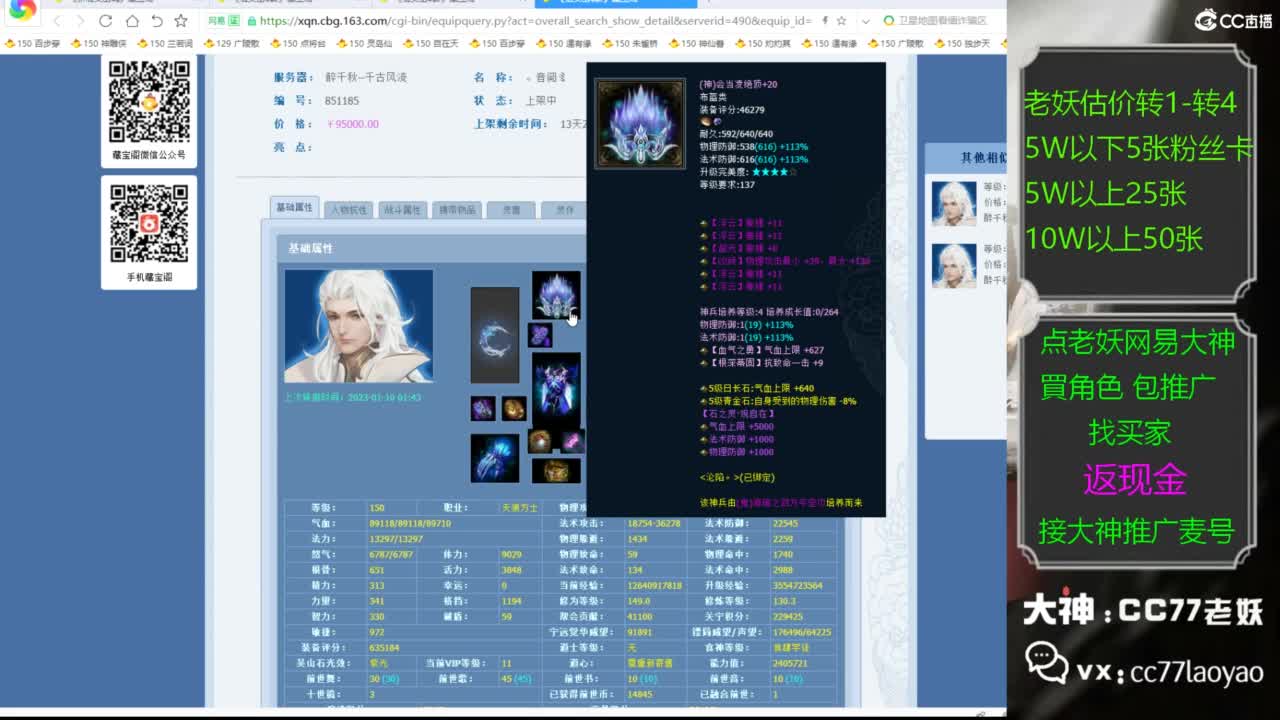Open the 150 点将台 bookmark
Viewport: 1280px width, 720px height.
(298, 44)
